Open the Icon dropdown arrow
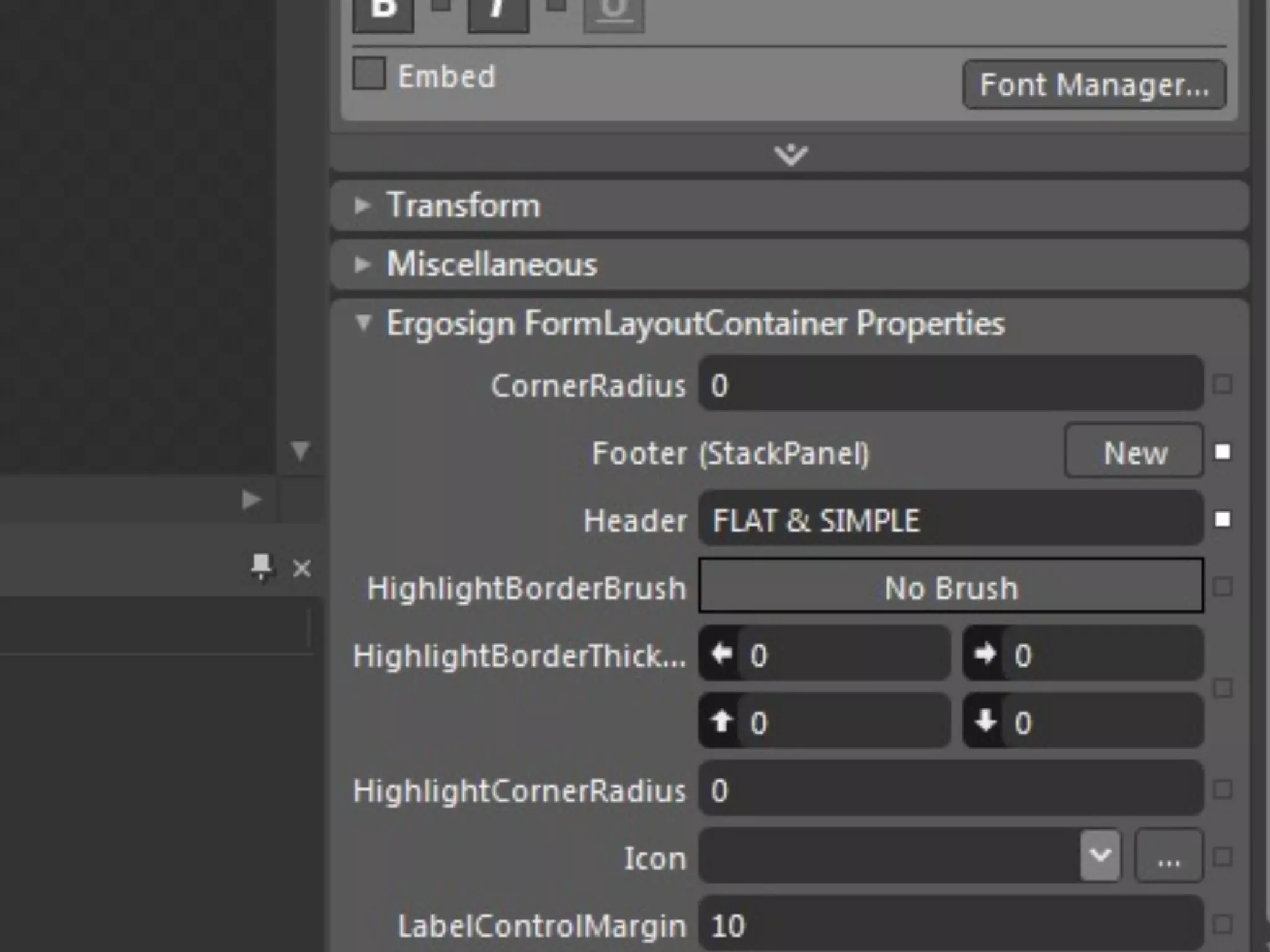Screen dimensions: 1270x952 (x=1099, y=856)
